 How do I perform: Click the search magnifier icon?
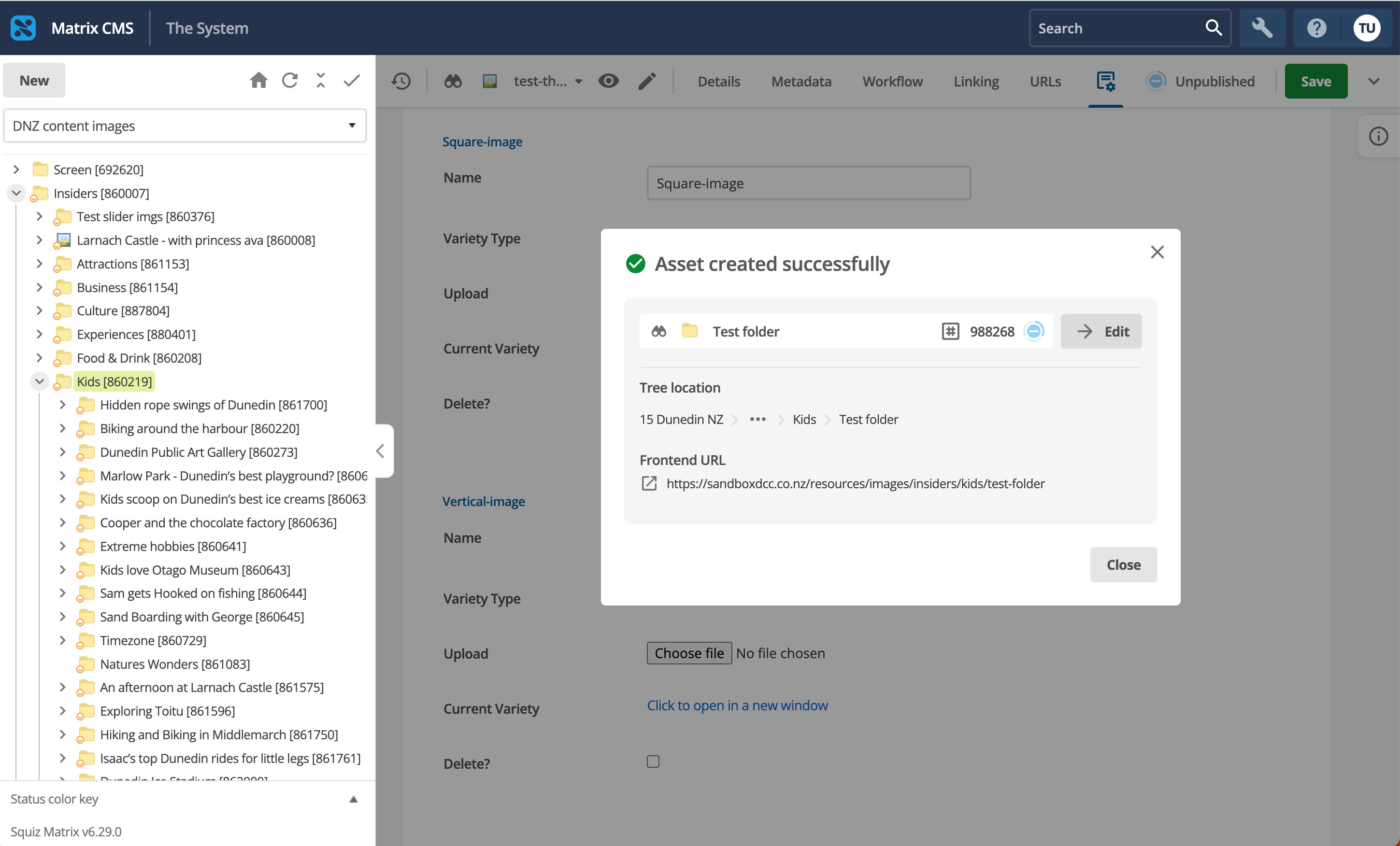coord(1213,28)
